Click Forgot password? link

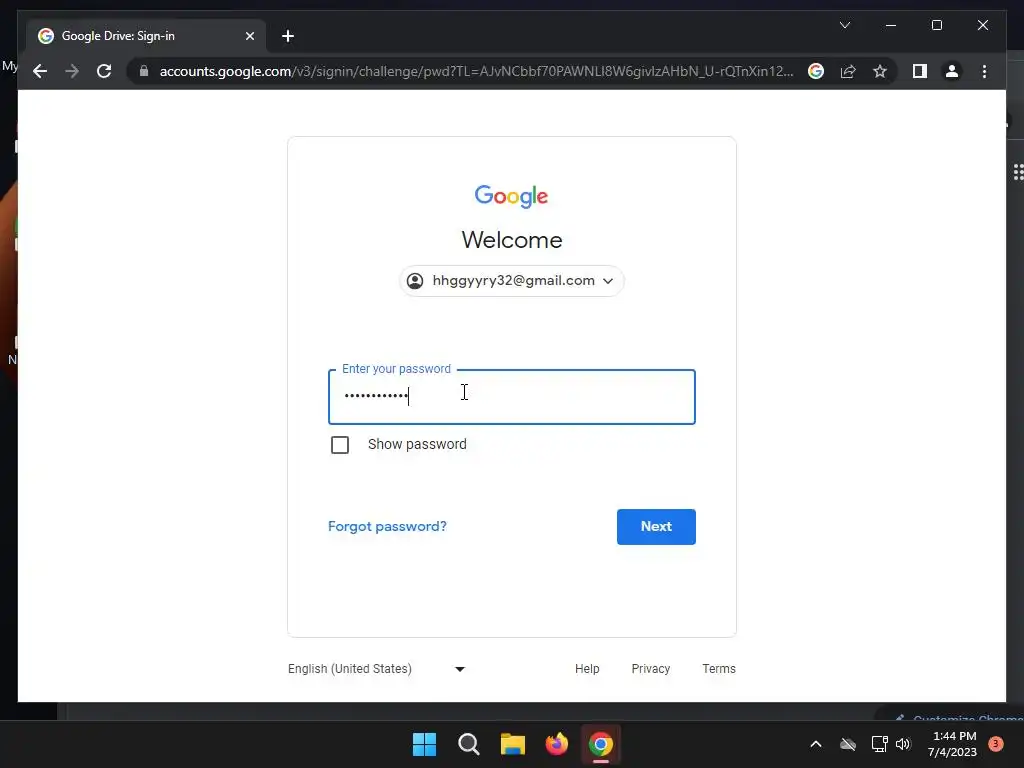pos(387,526)
